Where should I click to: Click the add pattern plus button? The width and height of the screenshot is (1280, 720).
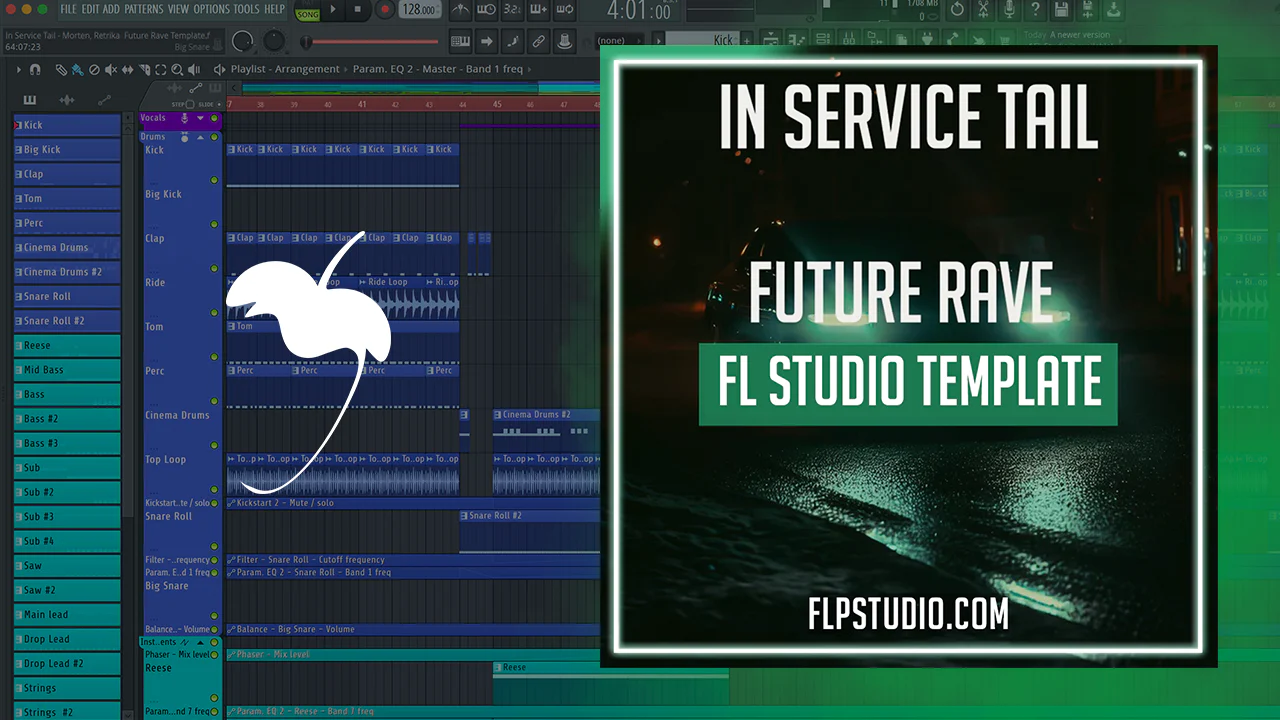(746, 40)
